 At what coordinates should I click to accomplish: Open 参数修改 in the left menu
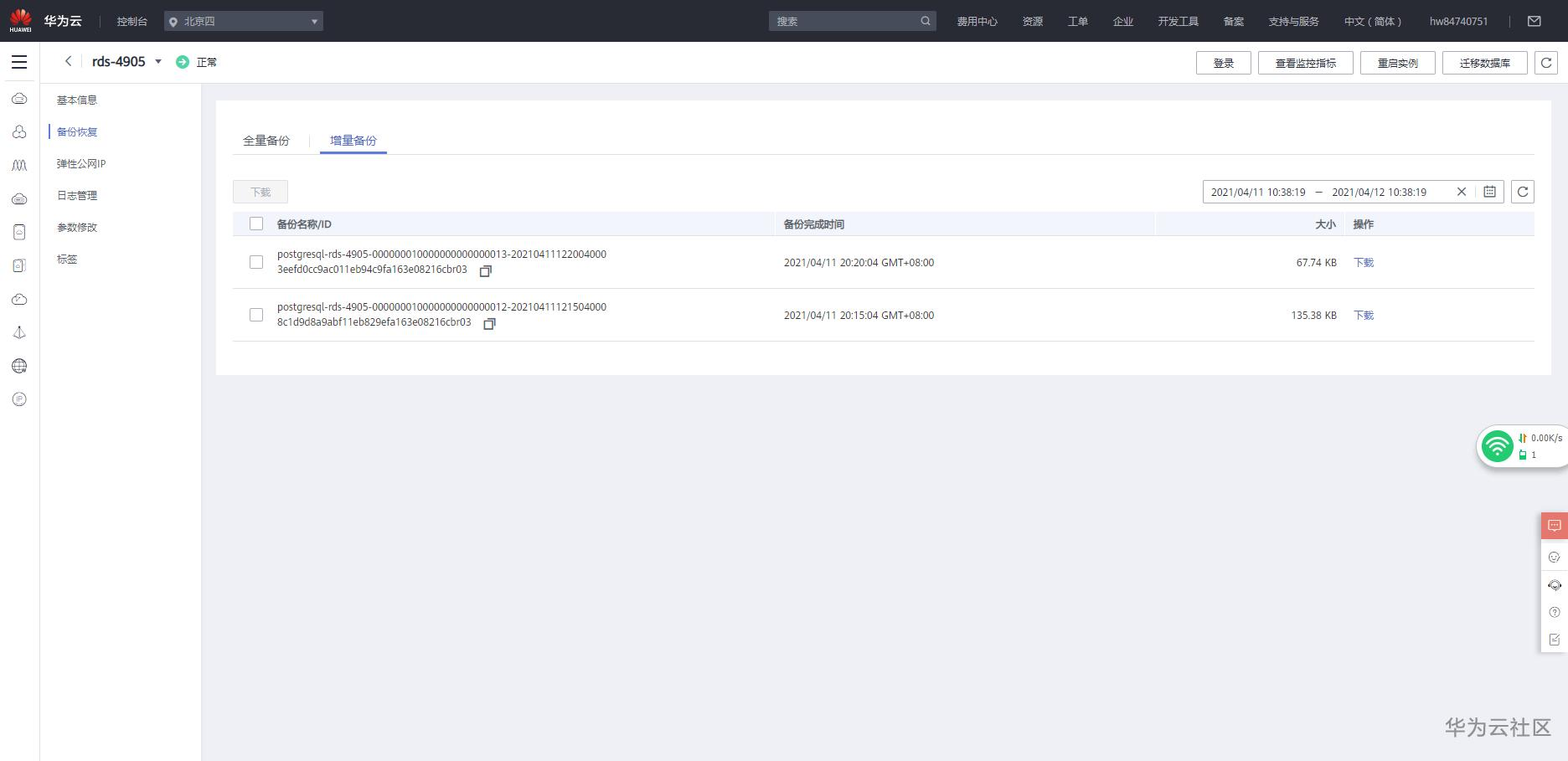pos(77,228)
